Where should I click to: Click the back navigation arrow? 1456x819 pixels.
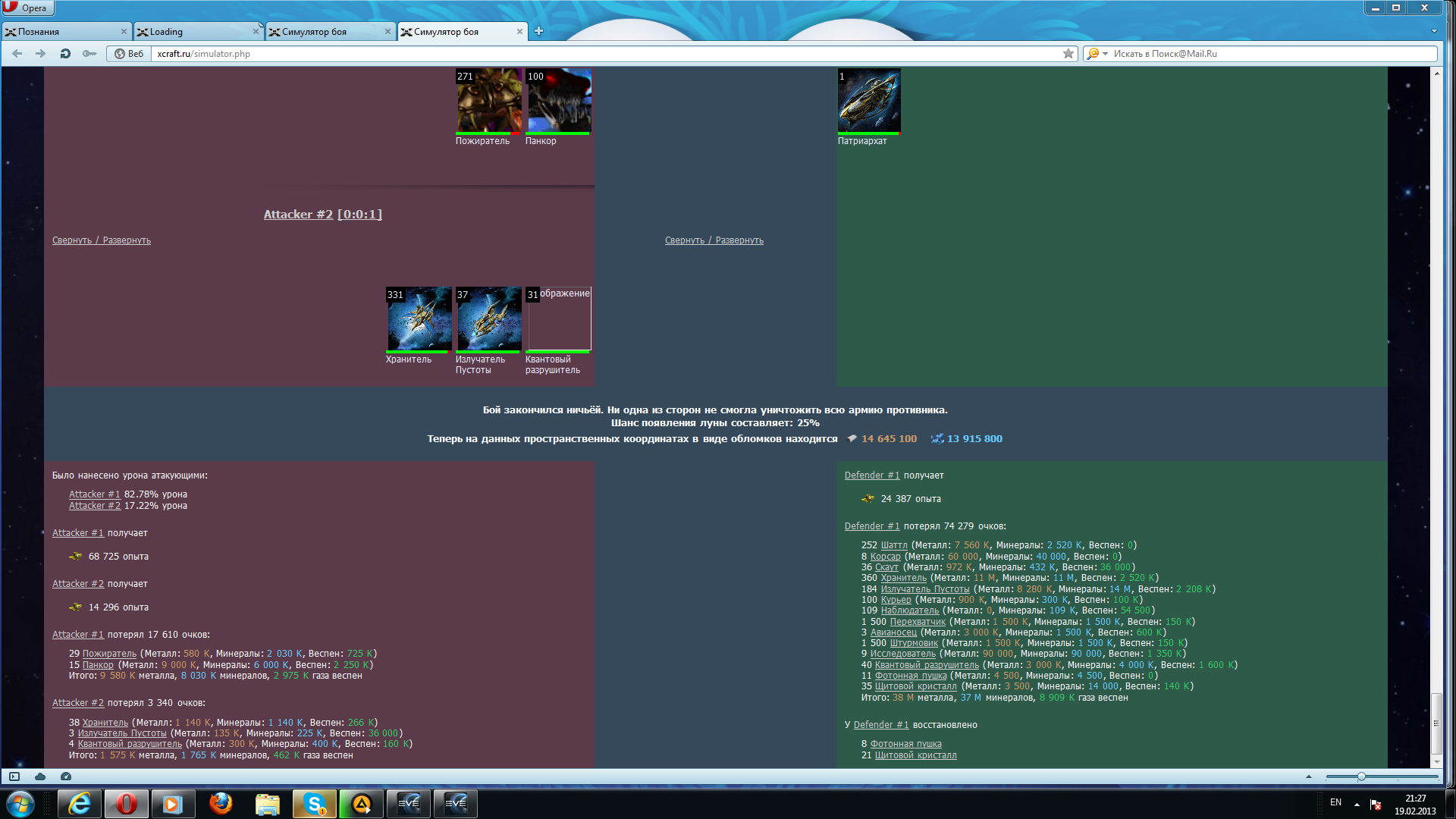point(17,54)
